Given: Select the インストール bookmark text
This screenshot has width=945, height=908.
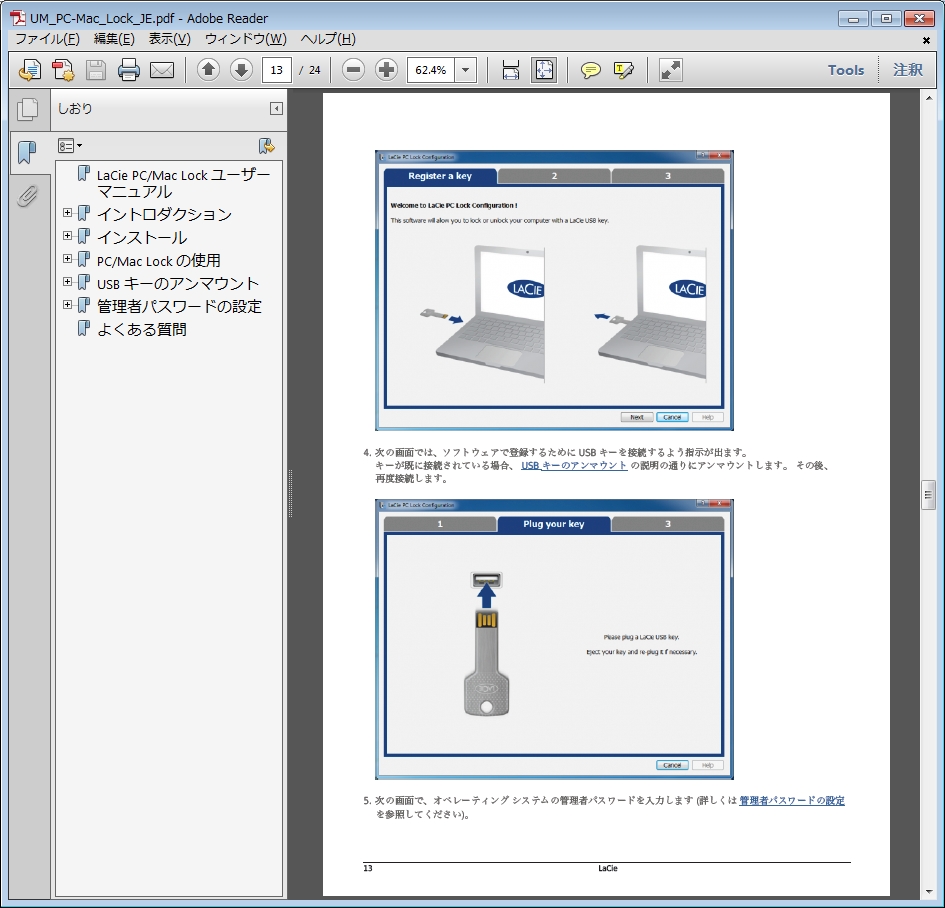Looking at the screenshot, I should point(142,238).
